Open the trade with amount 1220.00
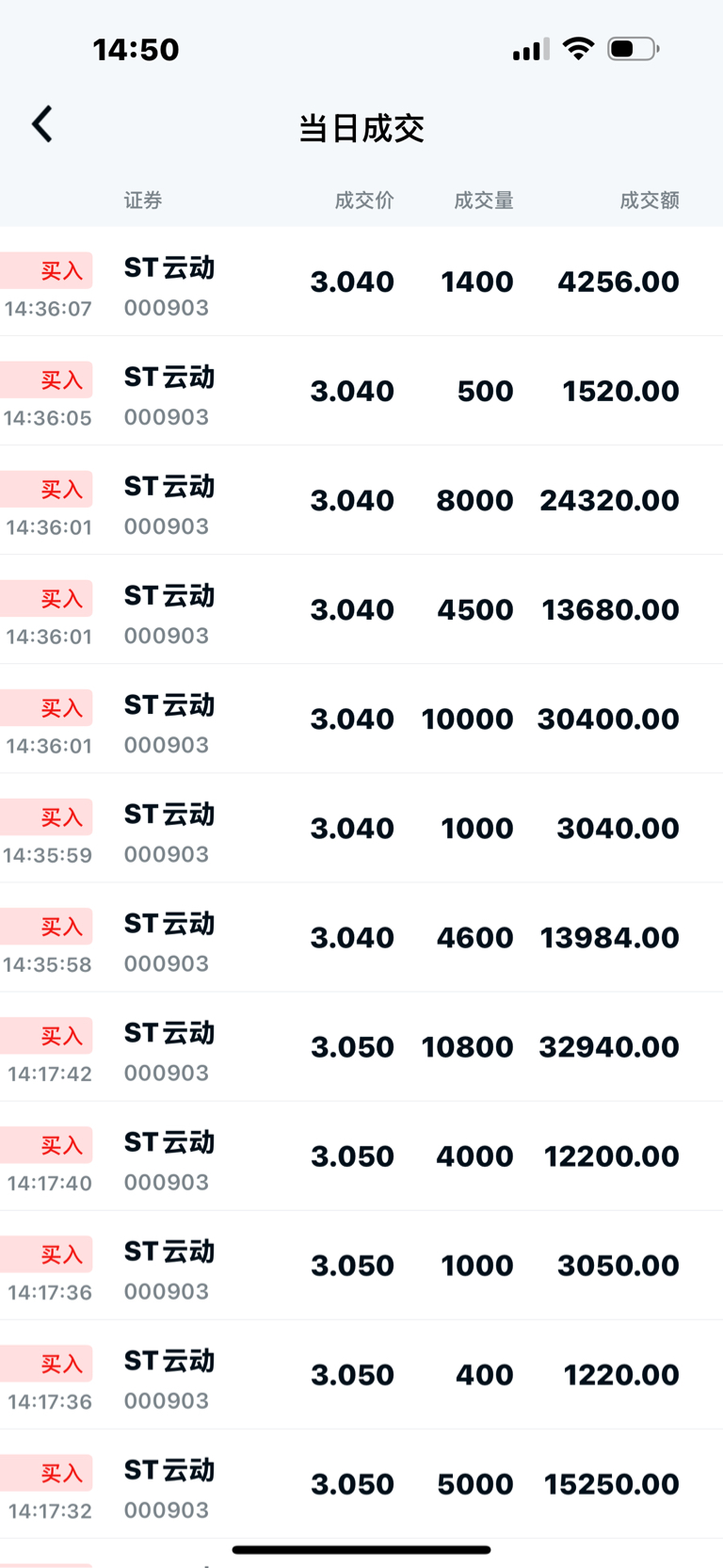The width and height of the screenshot is (723, 1568). 361,1374
